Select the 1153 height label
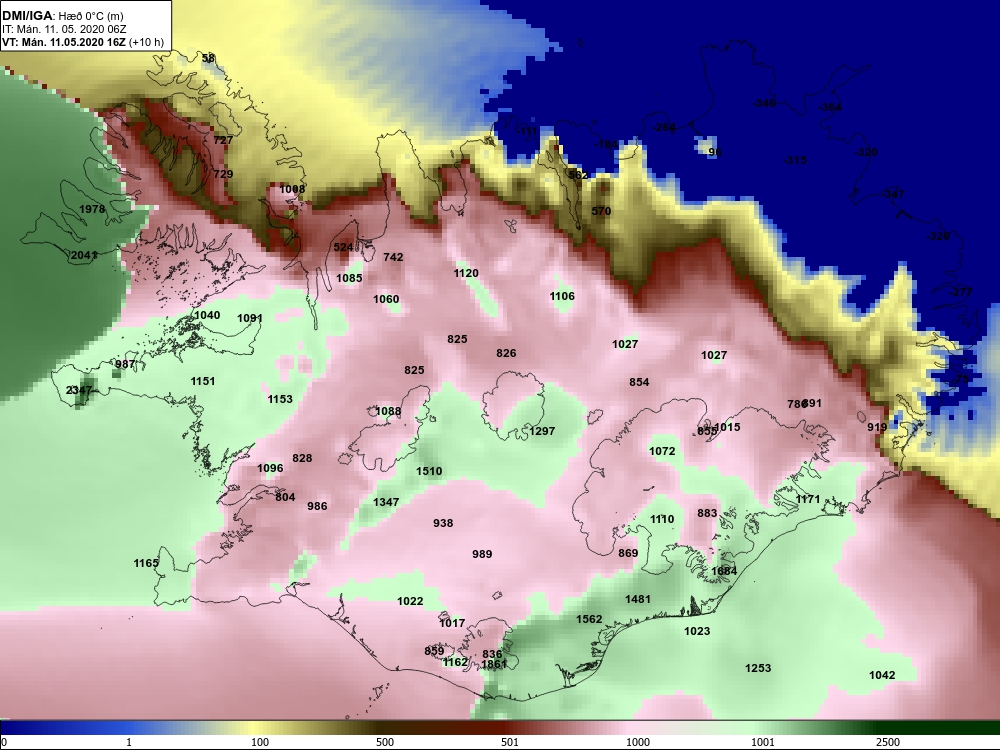1000x750 pixels. 280,399
